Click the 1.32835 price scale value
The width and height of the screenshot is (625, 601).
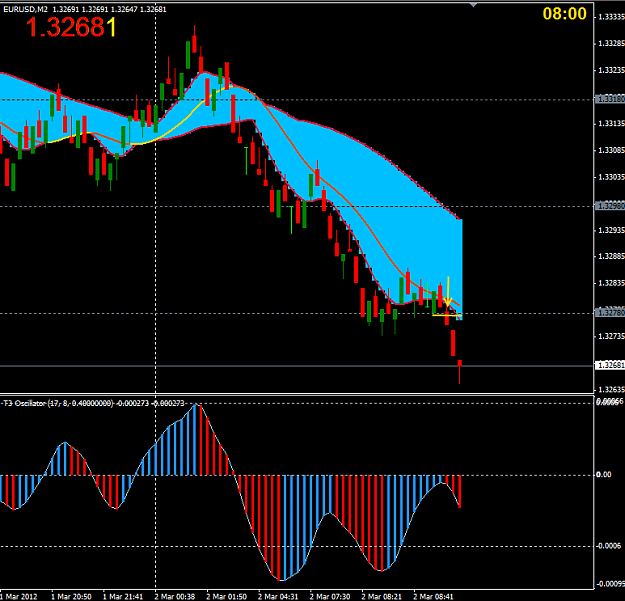tap(611, 283)
